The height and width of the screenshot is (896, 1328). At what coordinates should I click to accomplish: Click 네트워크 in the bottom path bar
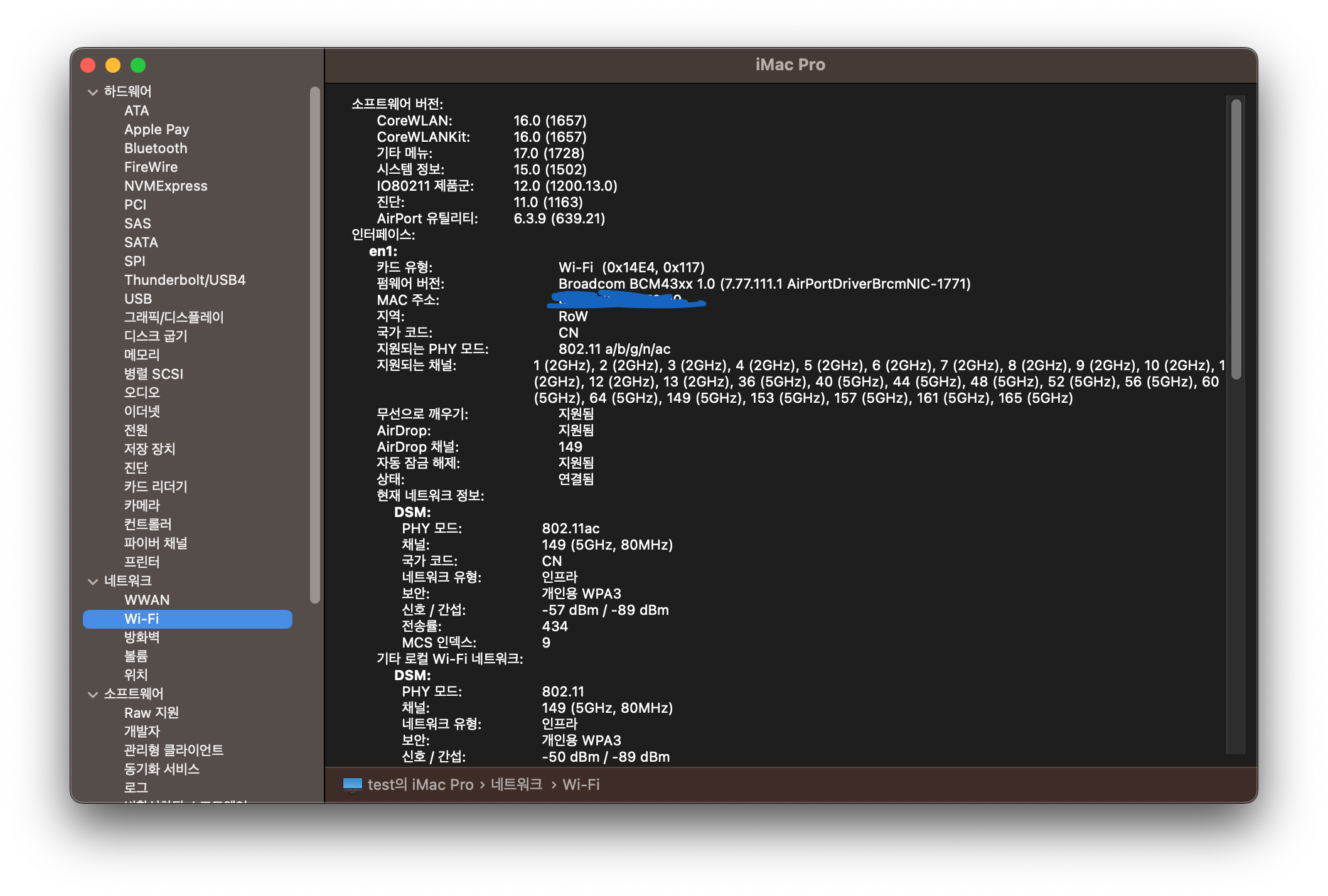pyautogui.click(x=517, y=785)
